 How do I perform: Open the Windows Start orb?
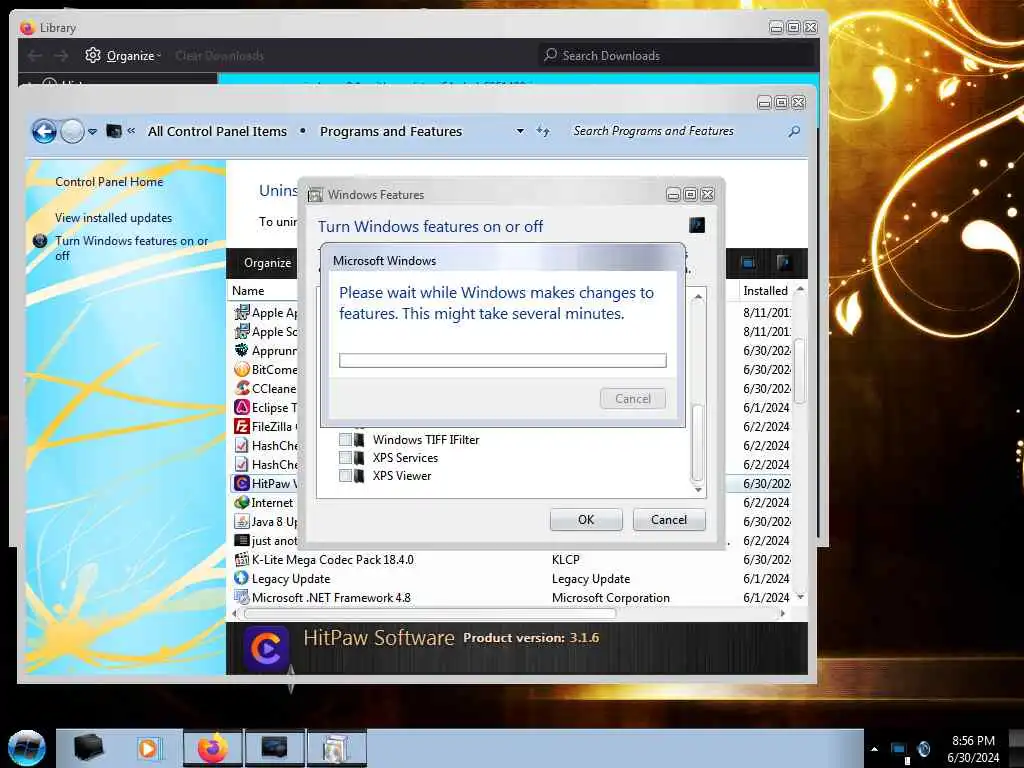coord(27,748)
